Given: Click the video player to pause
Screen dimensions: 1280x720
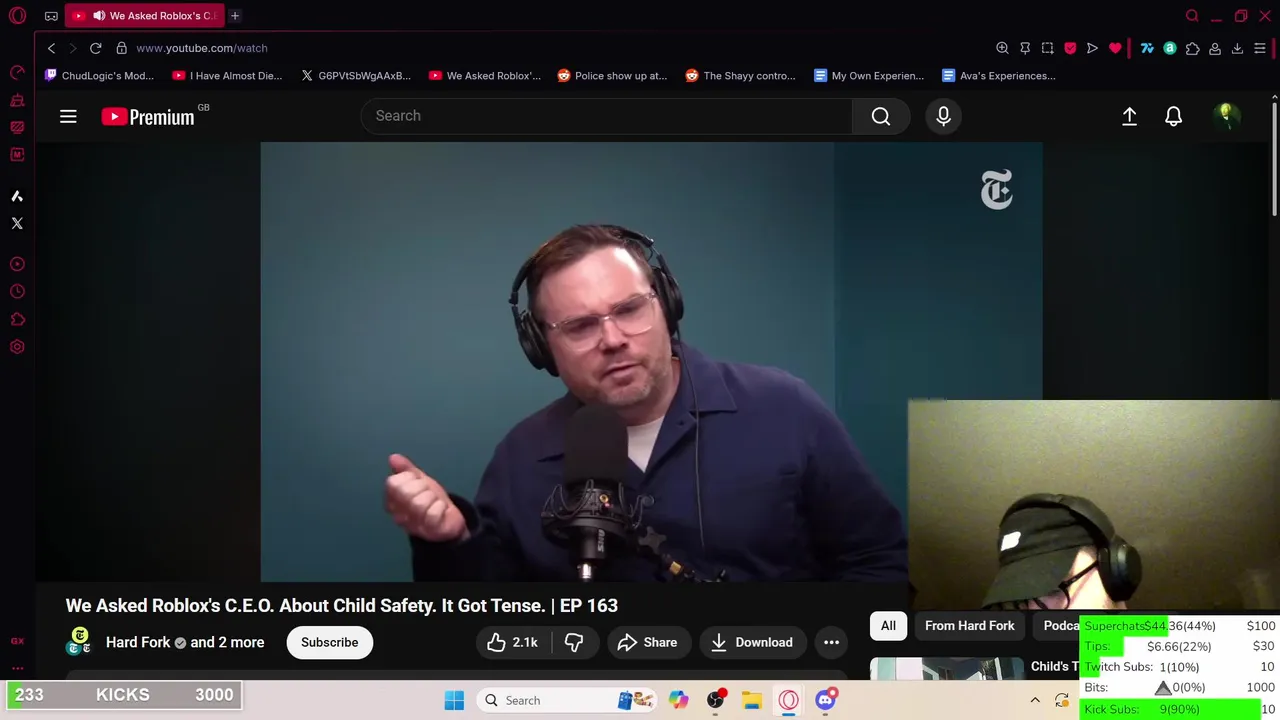Looking at the screenshot, I should pyautogui.click(x=585, y=361).
